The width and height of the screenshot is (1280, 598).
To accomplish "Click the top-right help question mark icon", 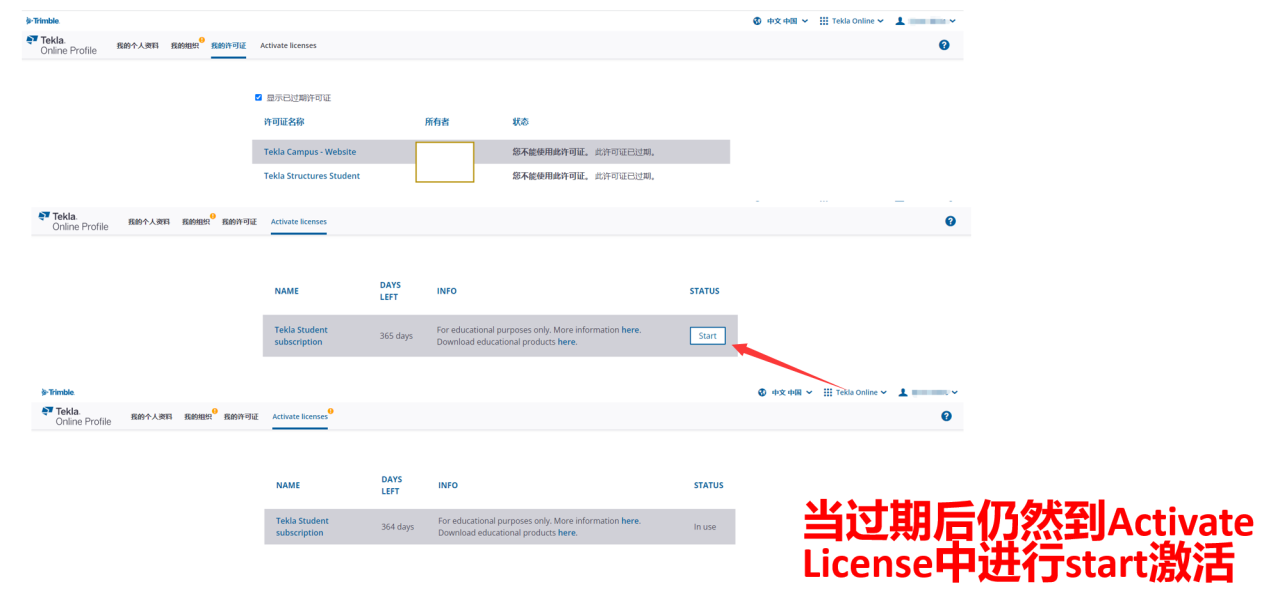I will pyautogui.click(x=943, y=44).
